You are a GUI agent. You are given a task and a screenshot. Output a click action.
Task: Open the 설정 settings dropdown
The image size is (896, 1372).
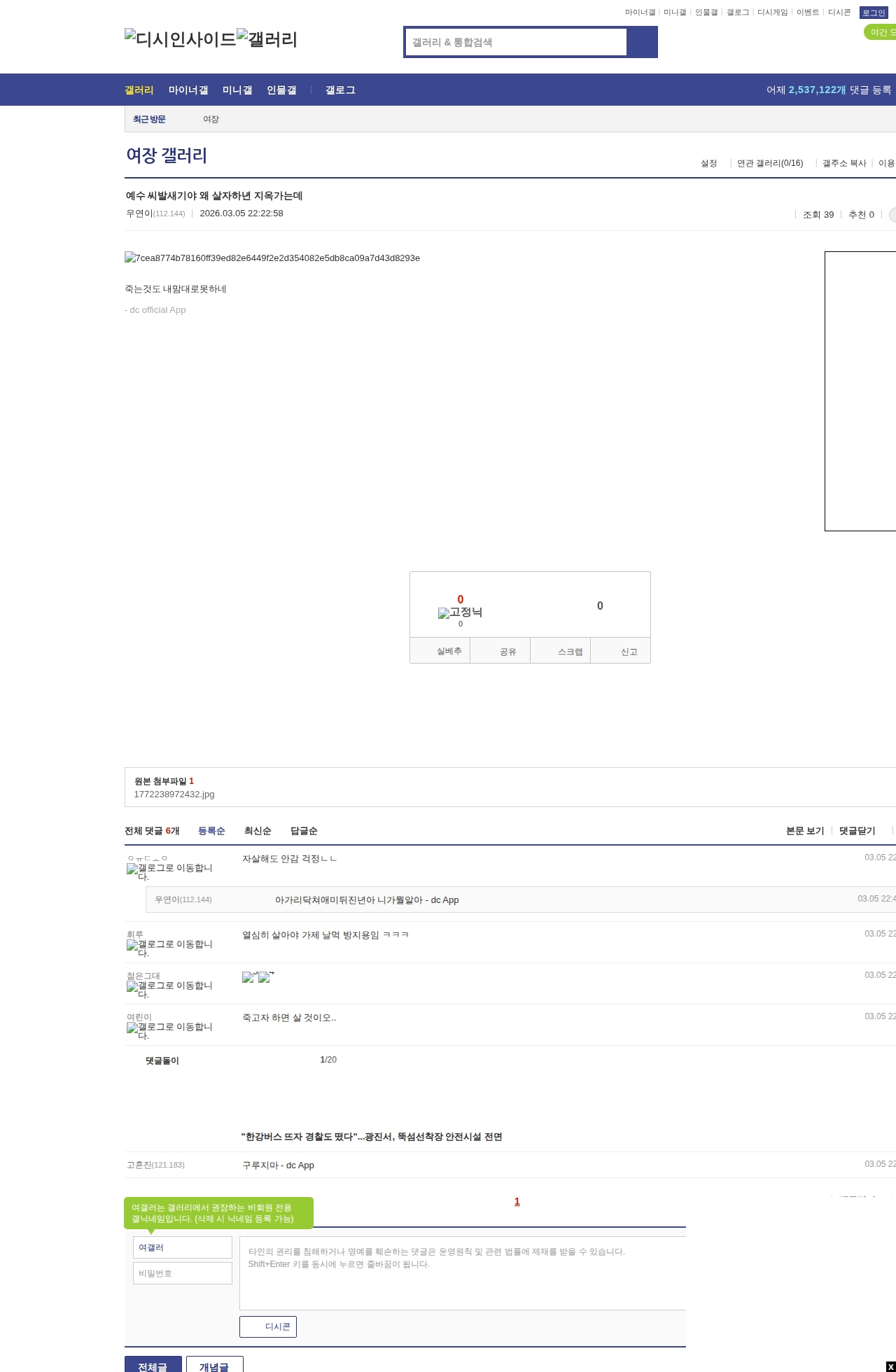[708, 163]
